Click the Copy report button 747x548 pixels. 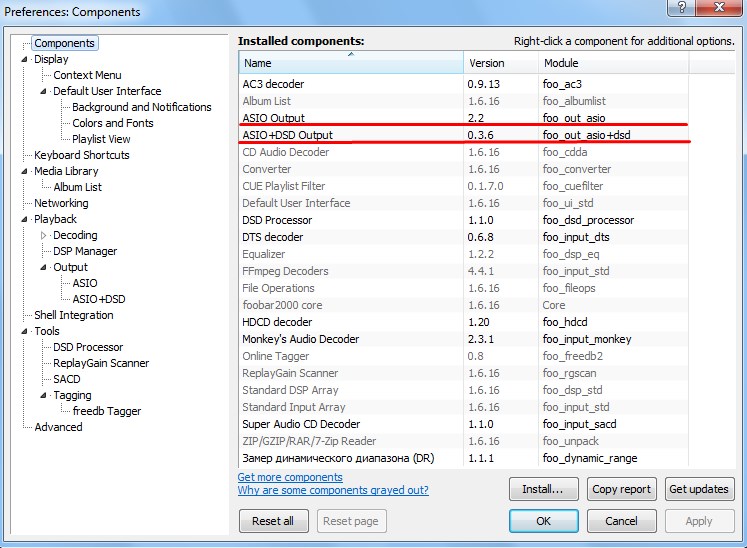[621, 489]
